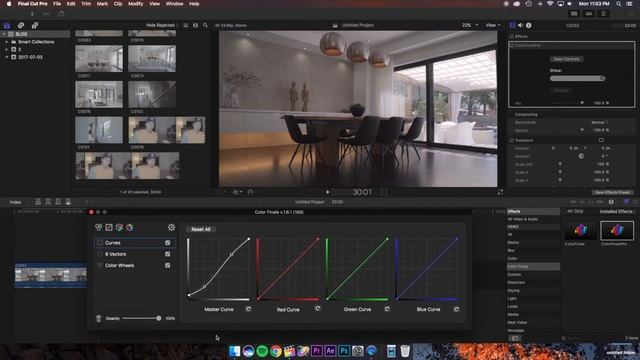Launch Premiere Pro from the Dock
This screenshot has height=360, width=640.
click(317, 351)
